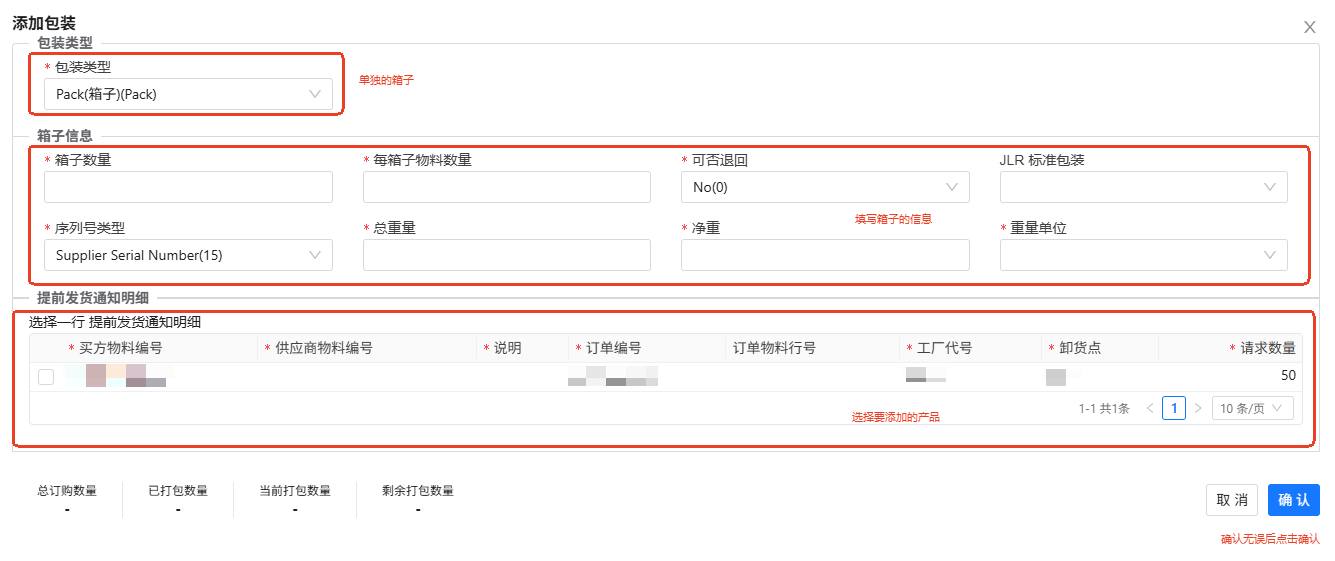This screenshot has height=561, width=1335.
Task: Expand the 可否退回 No(0) dropdown
Action: pyautogui.click(x=825, y=187)
